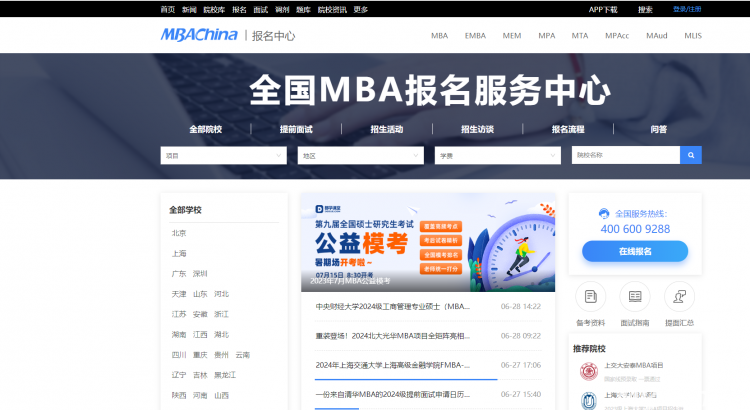Click the 上海大学MBA school emblem

tap(589, 400)
